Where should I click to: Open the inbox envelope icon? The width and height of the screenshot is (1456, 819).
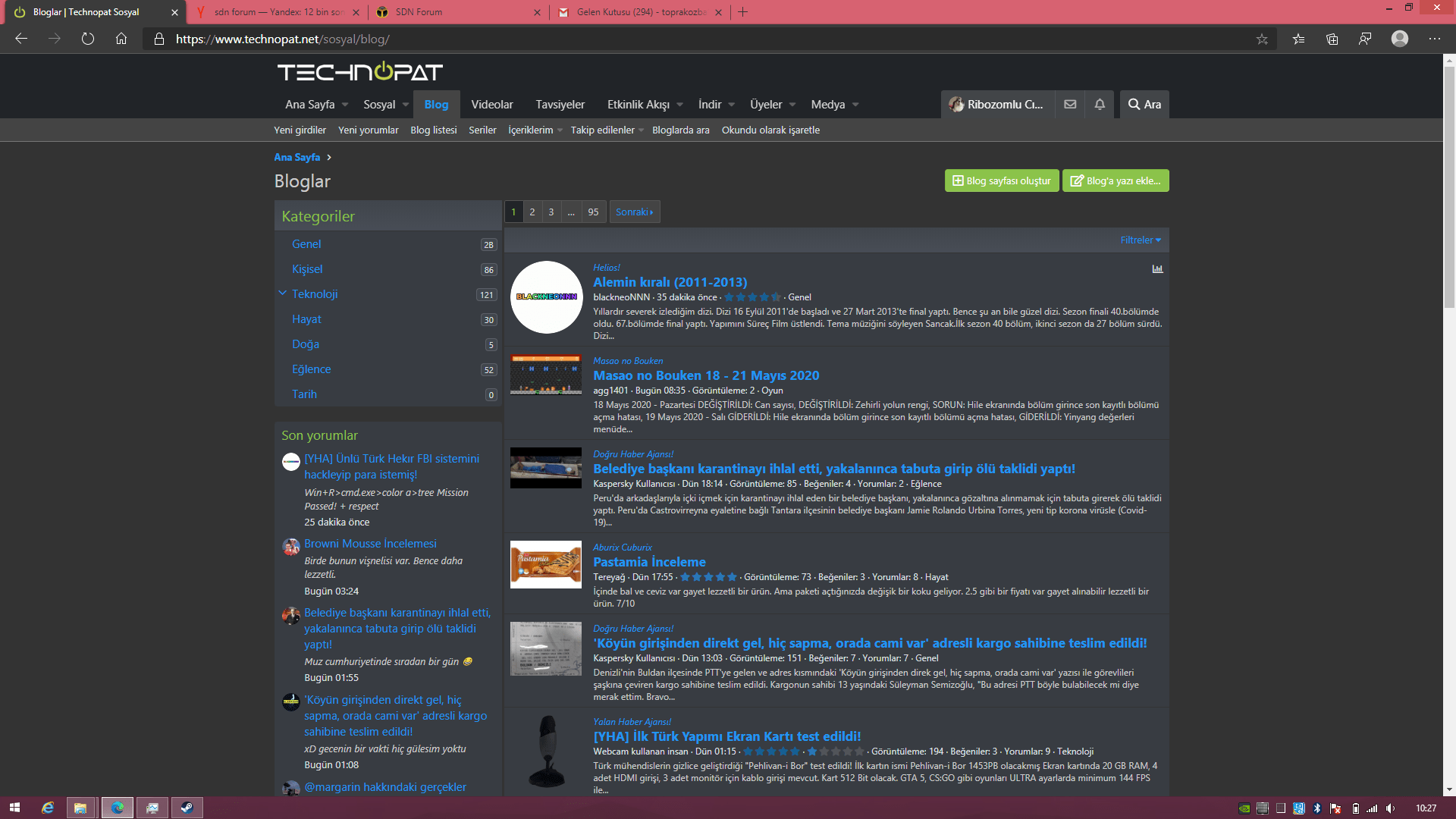point(1070,105)
